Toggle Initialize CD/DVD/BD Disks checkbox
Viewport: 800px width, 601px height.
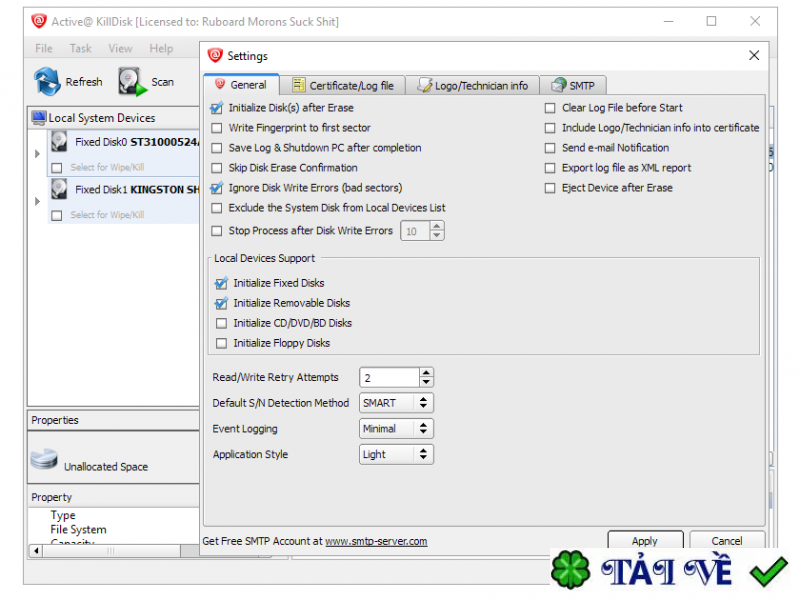pyautogui.click(x=222, y=323)
